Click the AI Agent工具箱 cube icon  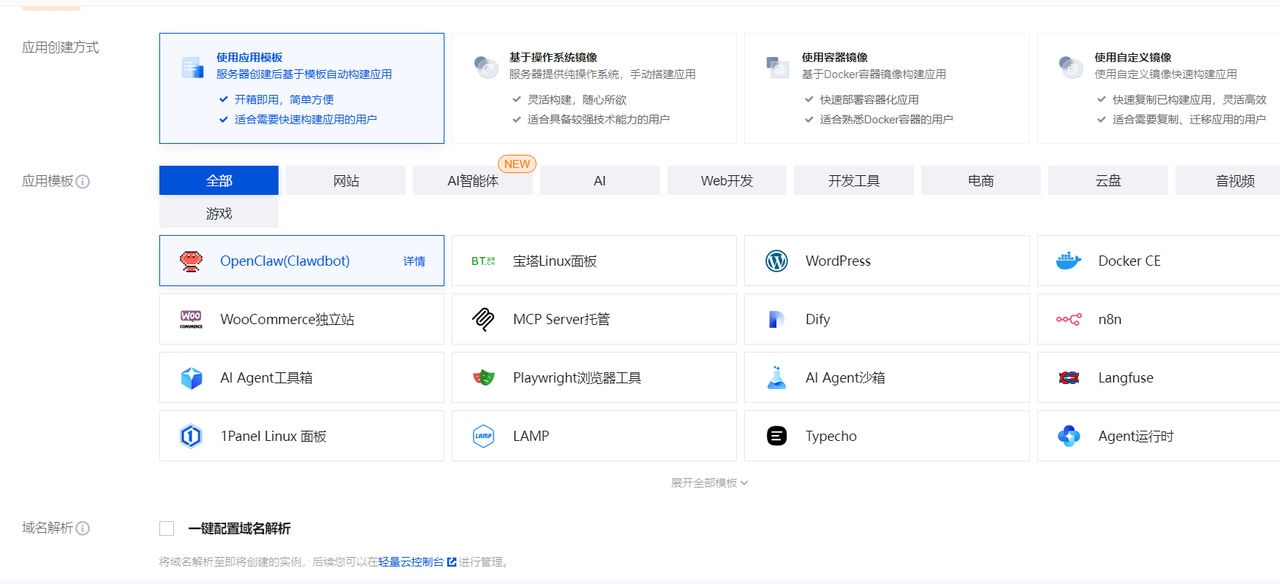[191, 378]
